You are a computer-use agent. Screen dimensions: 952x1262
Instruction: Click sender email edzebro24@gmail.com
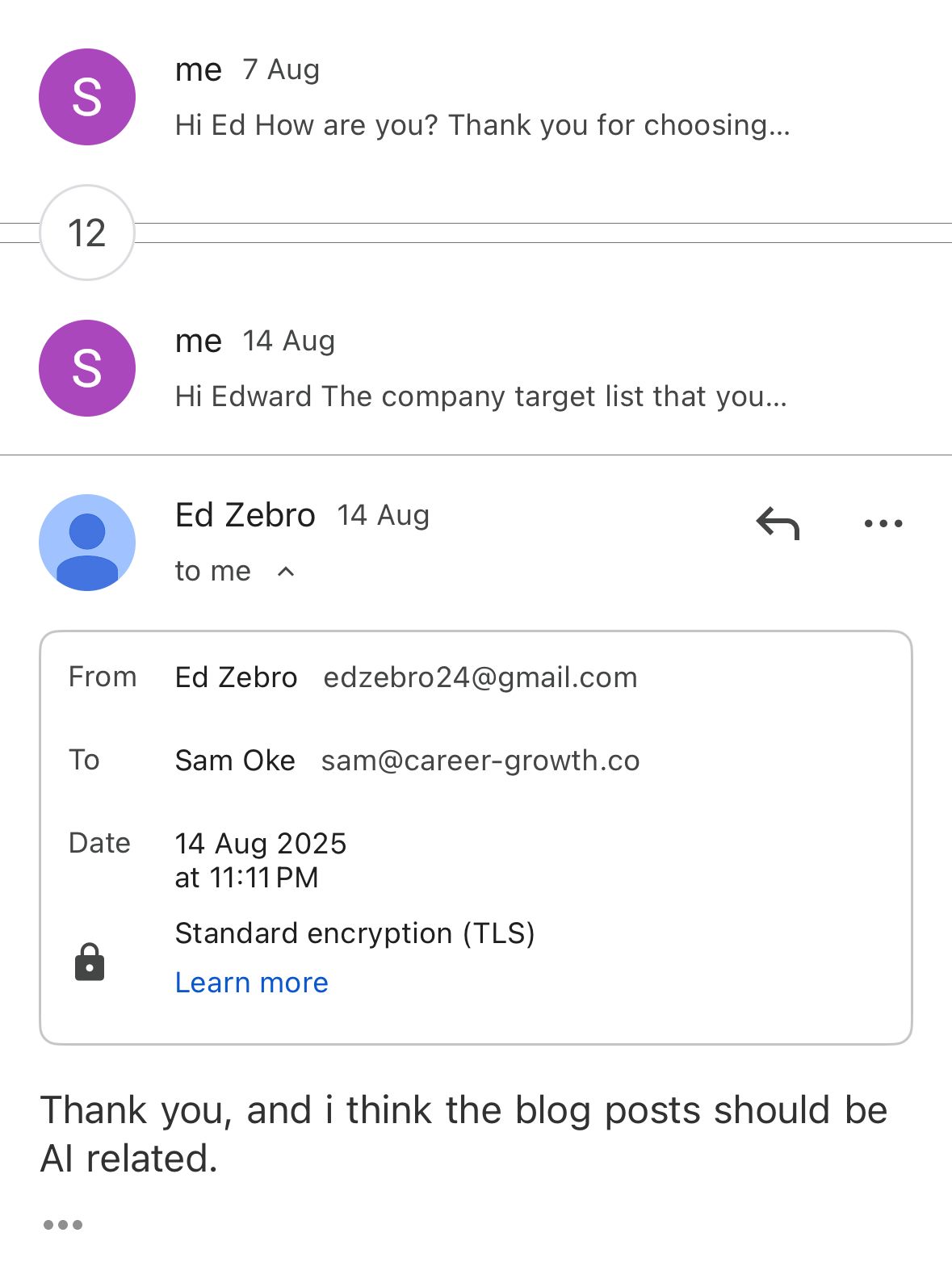(x=480, y=677)
